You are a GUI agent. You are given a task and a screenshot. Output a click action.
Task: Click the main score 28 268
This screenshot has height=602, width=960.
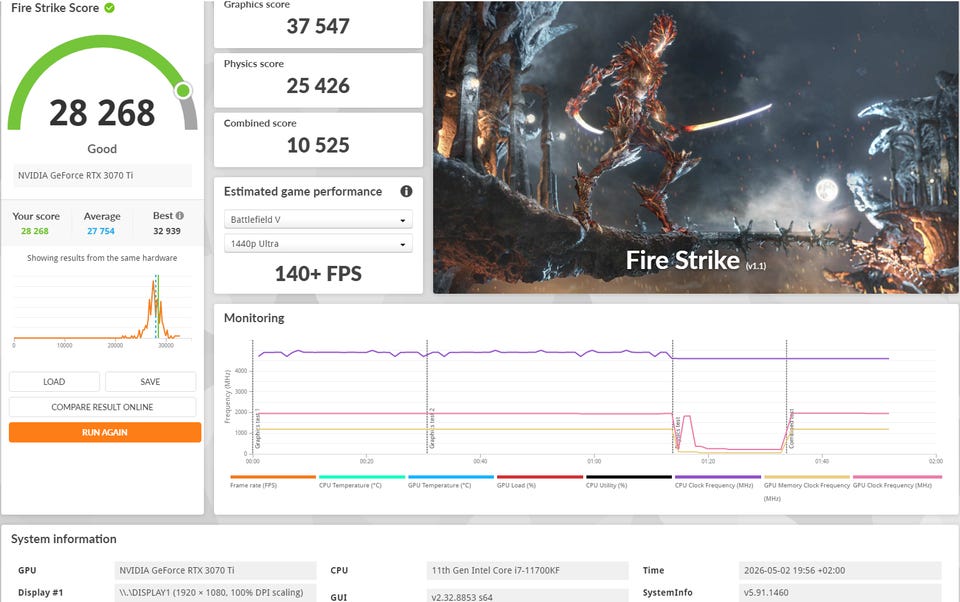pyautogui.click(x=102, y=113)
